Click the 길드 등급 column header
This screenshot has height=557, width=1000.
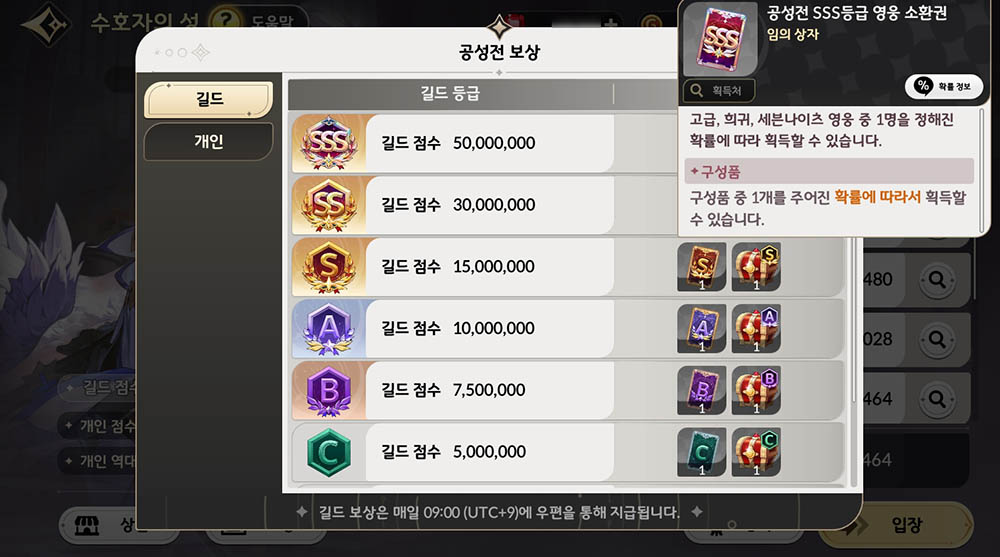click(450, 94)
